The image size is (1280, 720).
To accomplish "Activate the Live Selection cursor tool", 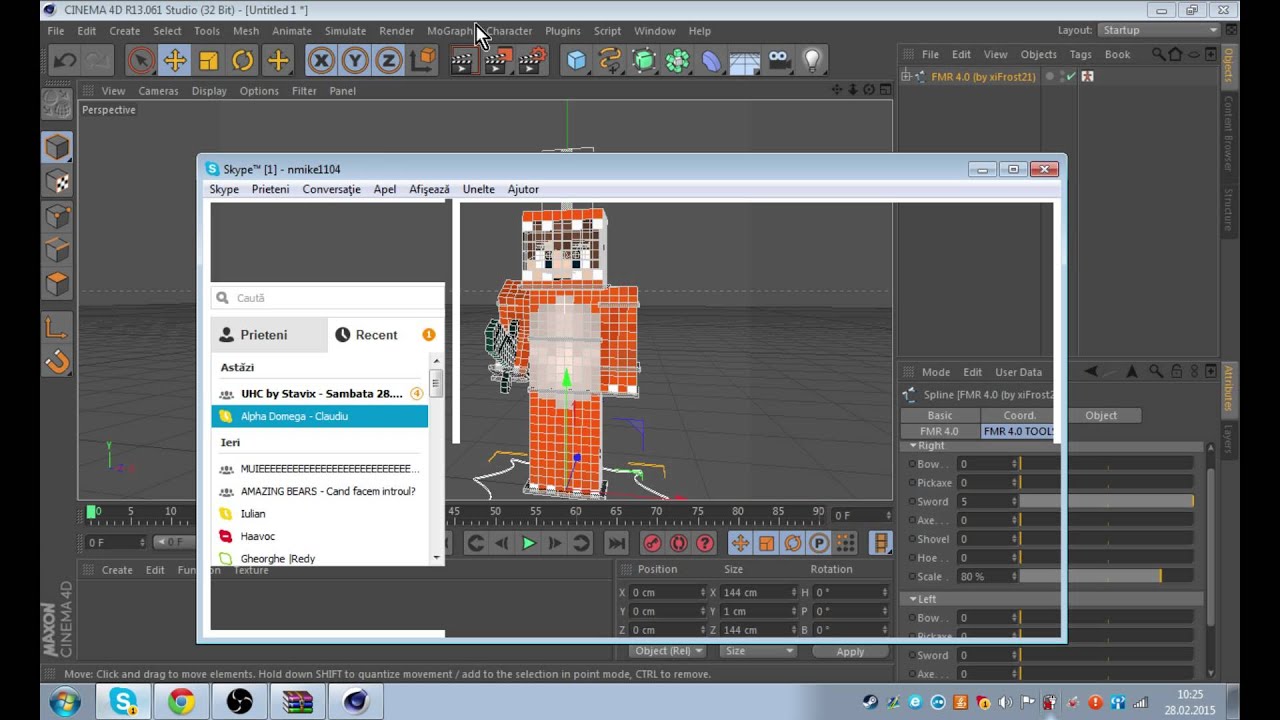I will click(x=141, y=61).
